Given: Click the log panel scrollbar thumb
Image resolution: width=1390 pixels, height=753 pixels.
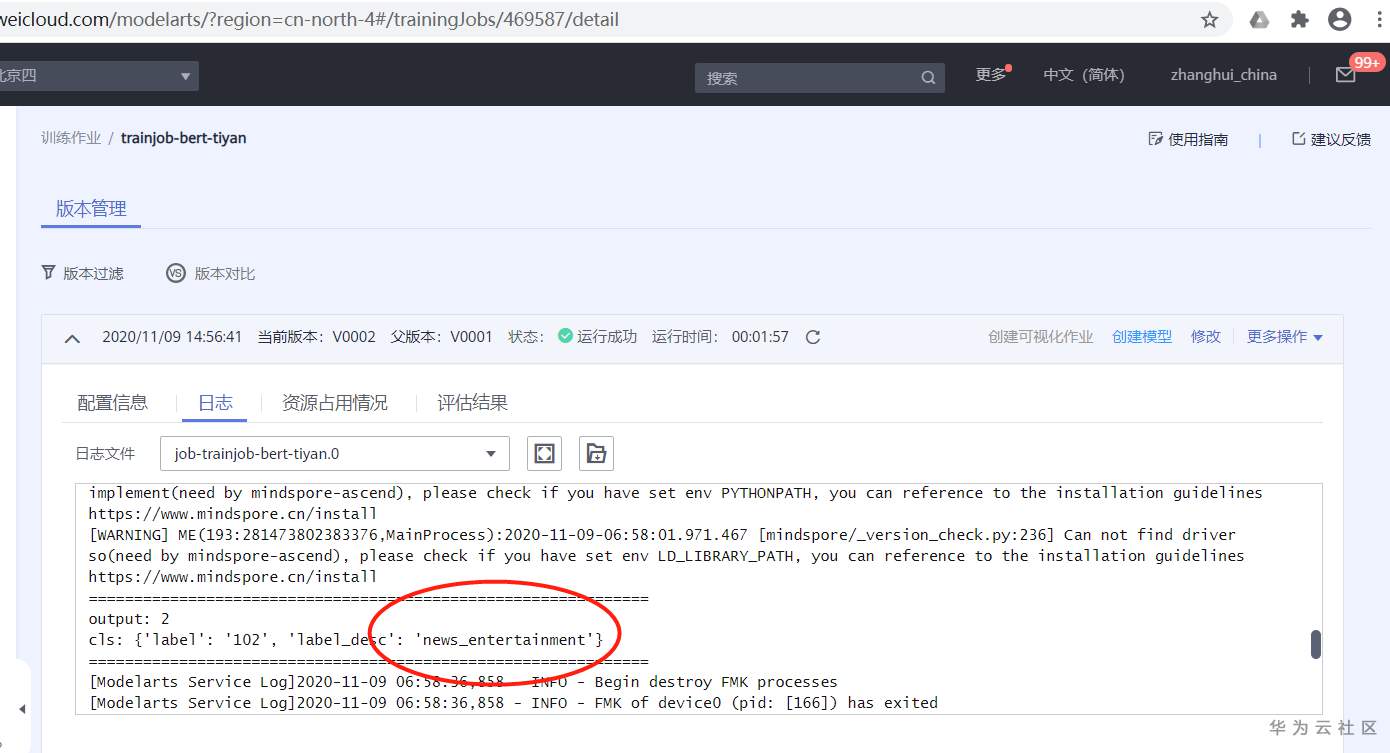Looking at the screenshot, I should point(1316,645).
